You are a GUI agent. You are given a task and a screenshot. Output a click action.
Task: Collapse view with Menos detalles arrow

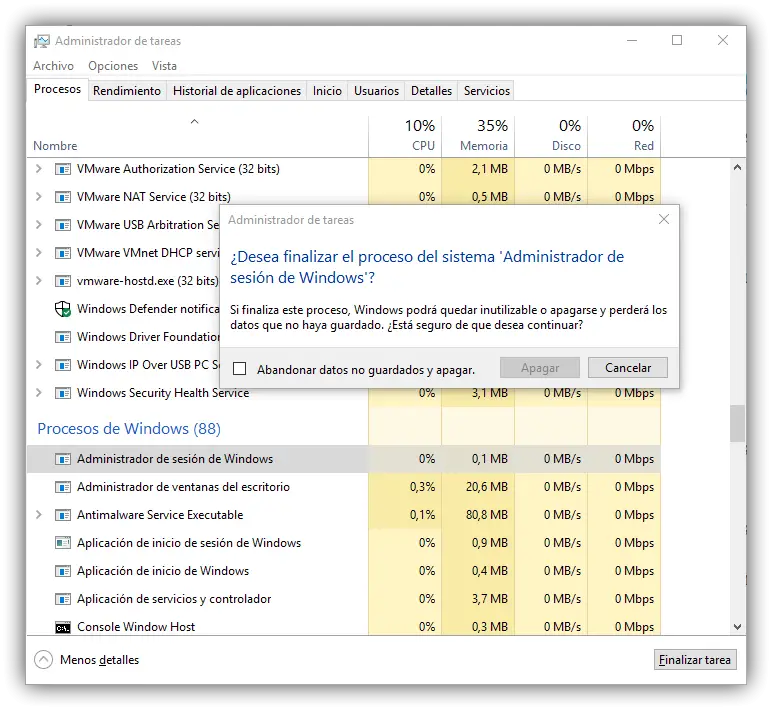point(43,660)
